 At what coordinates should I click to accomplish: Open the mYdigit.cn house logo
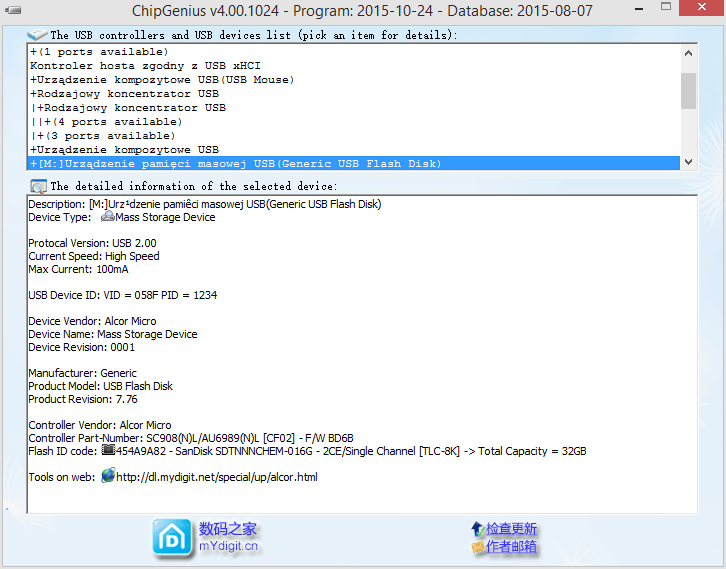pos(172,538)
